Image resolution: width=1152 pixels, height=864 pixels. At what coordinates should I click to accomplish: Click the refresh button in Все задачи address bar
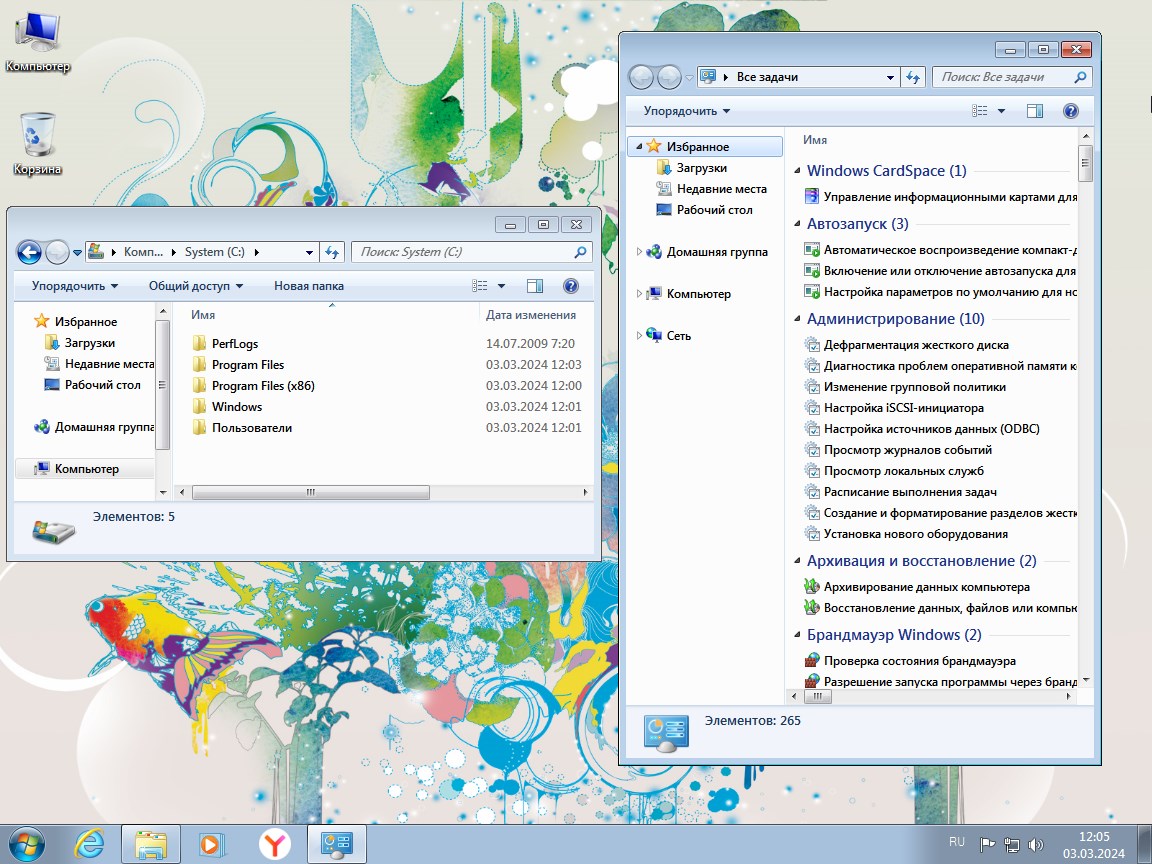pos(913,77)
